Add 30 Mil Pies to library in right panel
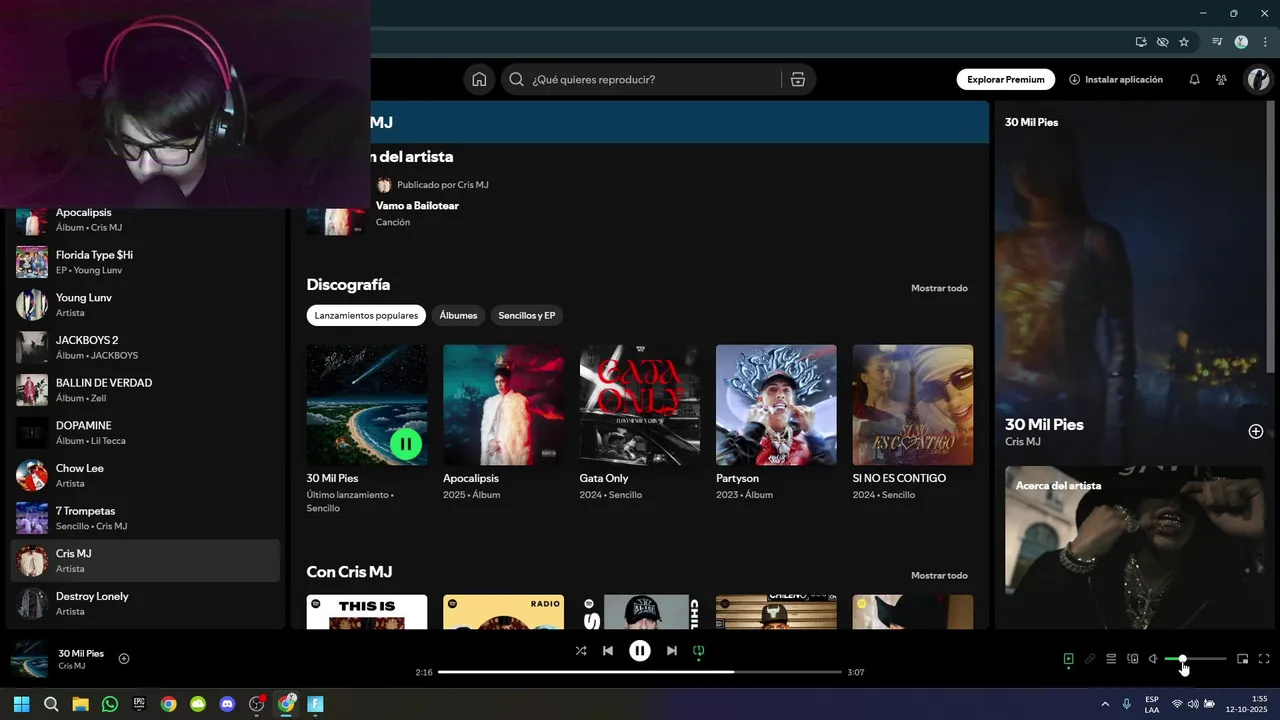1280x720 pixels. point(1256,432)
